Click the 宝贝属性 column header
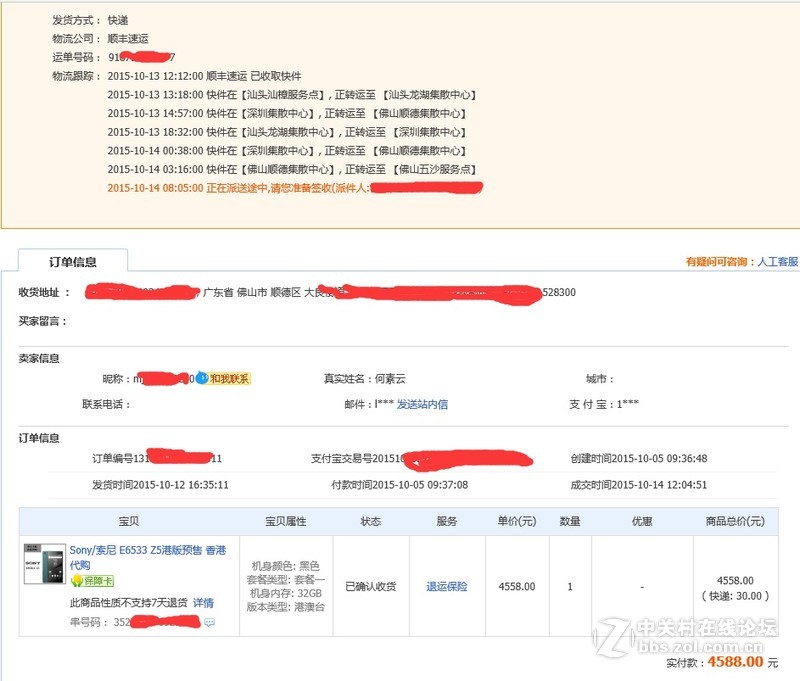 (286, 521)
